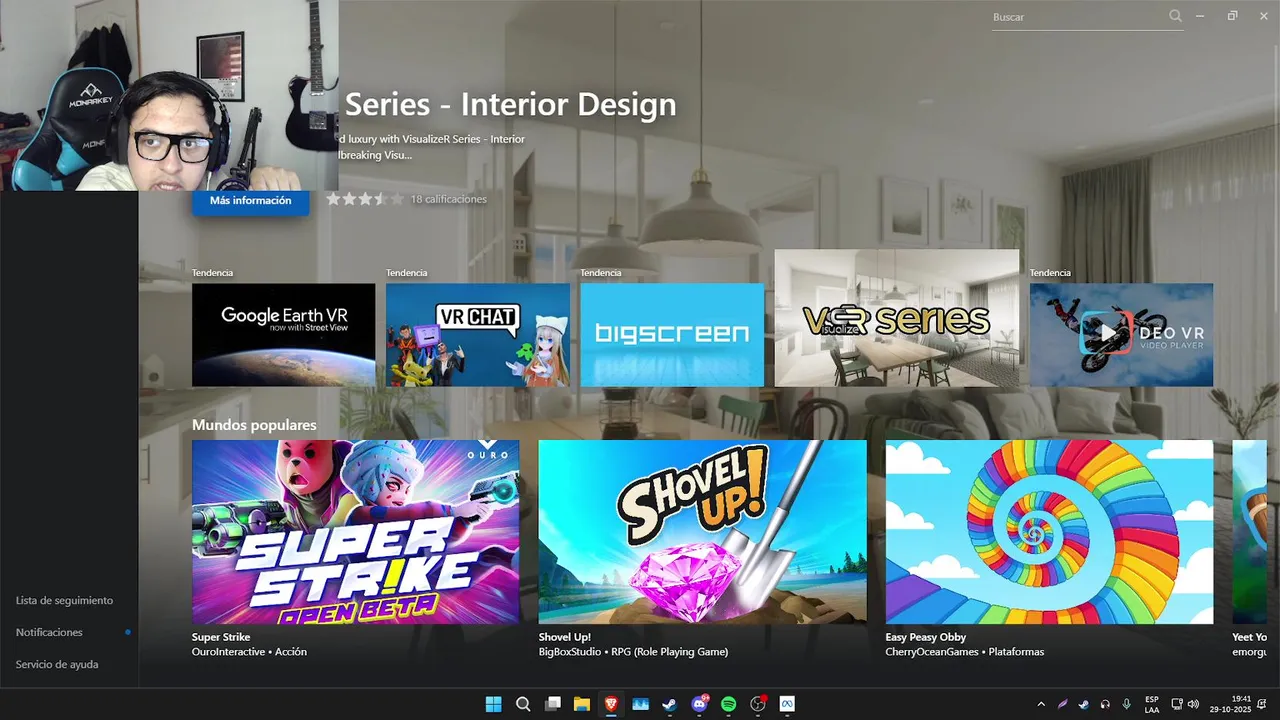
Task: Click the Más información button
Action: pyautogui.click(x=250, y=201)
